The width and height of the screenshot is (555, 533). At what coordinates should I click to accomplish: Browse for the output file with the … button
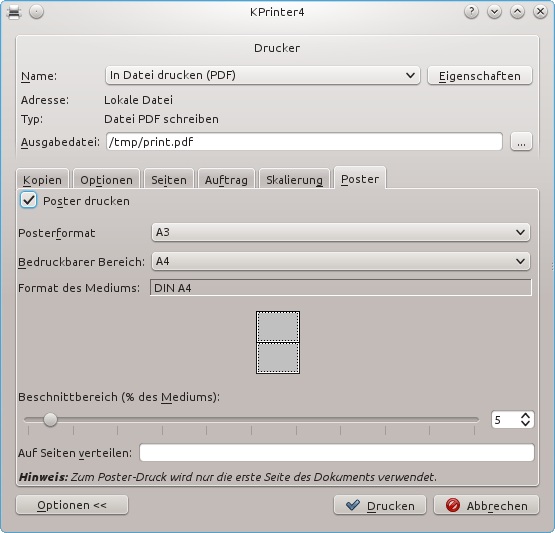pos(521,142)
